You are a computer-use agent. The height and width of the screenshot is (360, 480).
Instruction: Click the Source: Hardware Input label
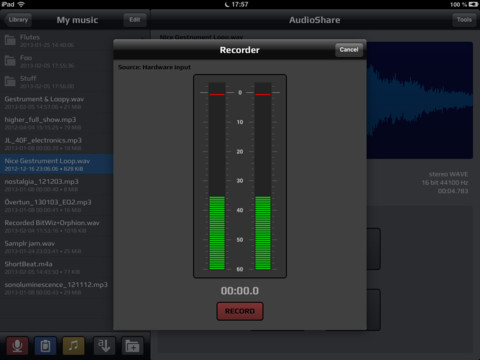(154, 67)
